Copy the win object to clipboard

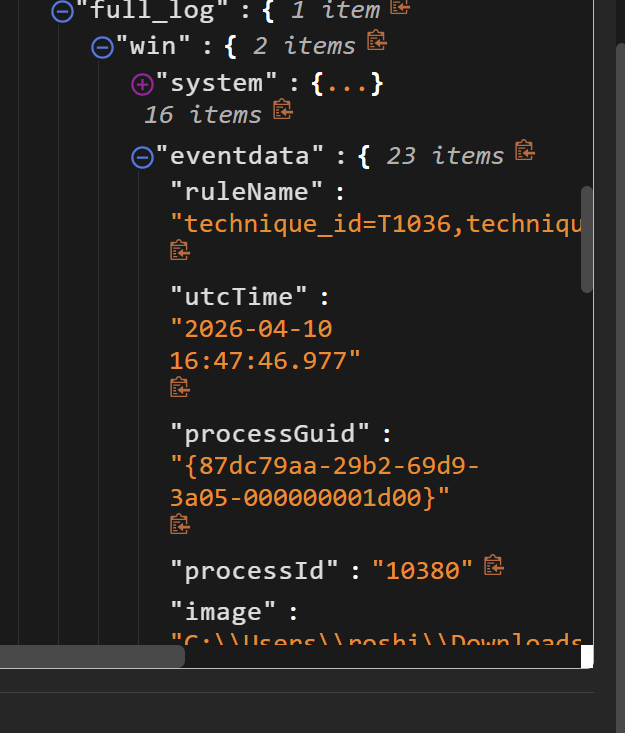pos(377,40)
